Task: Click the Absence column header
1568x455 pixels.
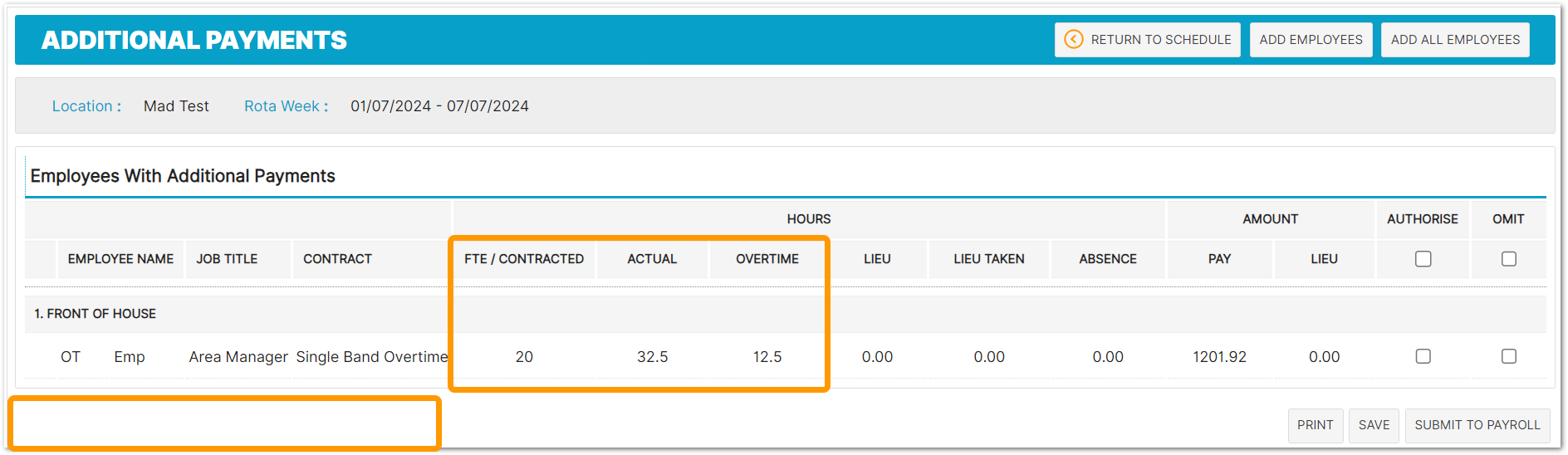Action: 1107,259
